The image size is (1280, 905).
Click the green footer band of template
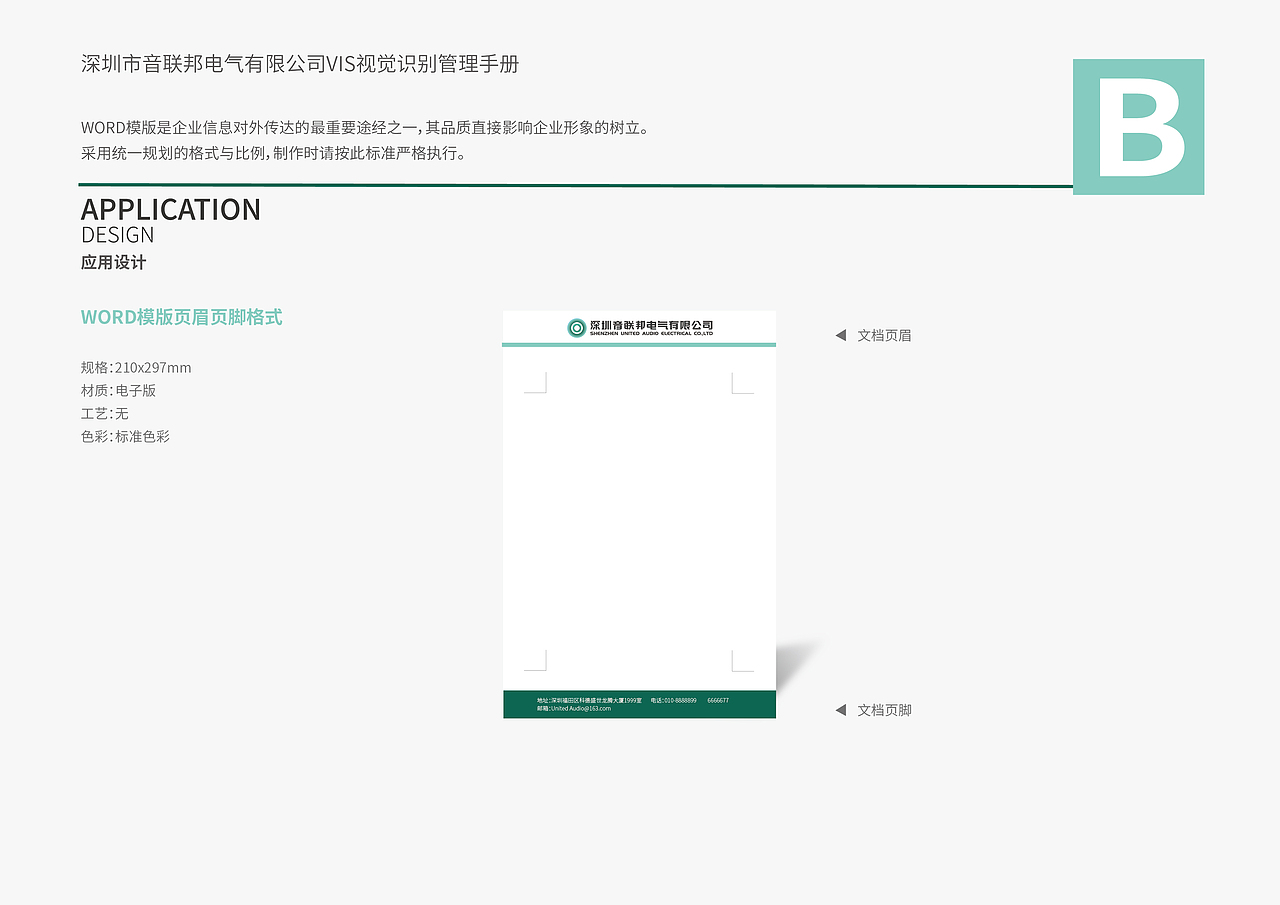point(639,704)
